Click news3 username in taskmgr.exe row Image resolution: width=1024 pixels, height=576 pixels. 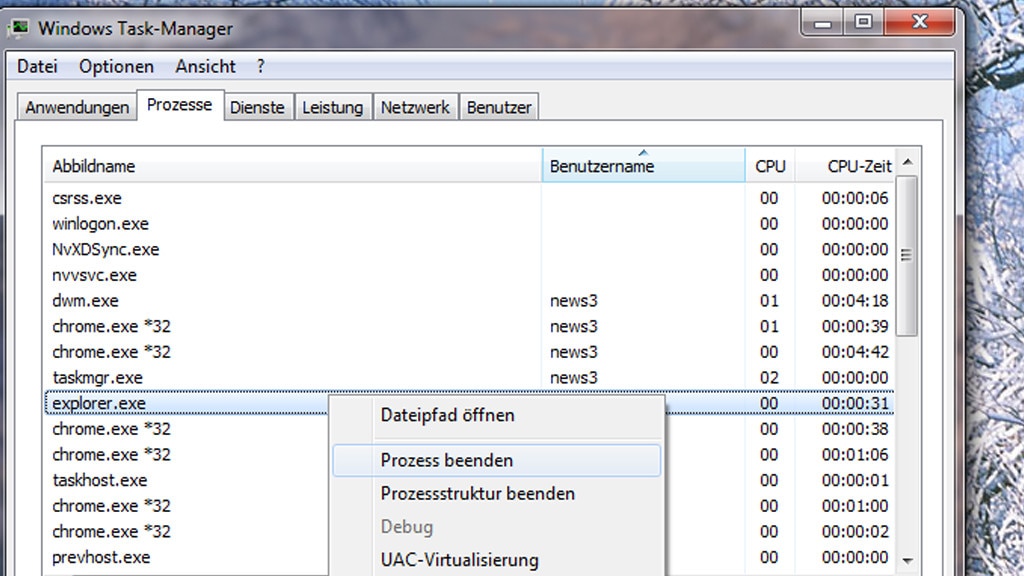573,378
